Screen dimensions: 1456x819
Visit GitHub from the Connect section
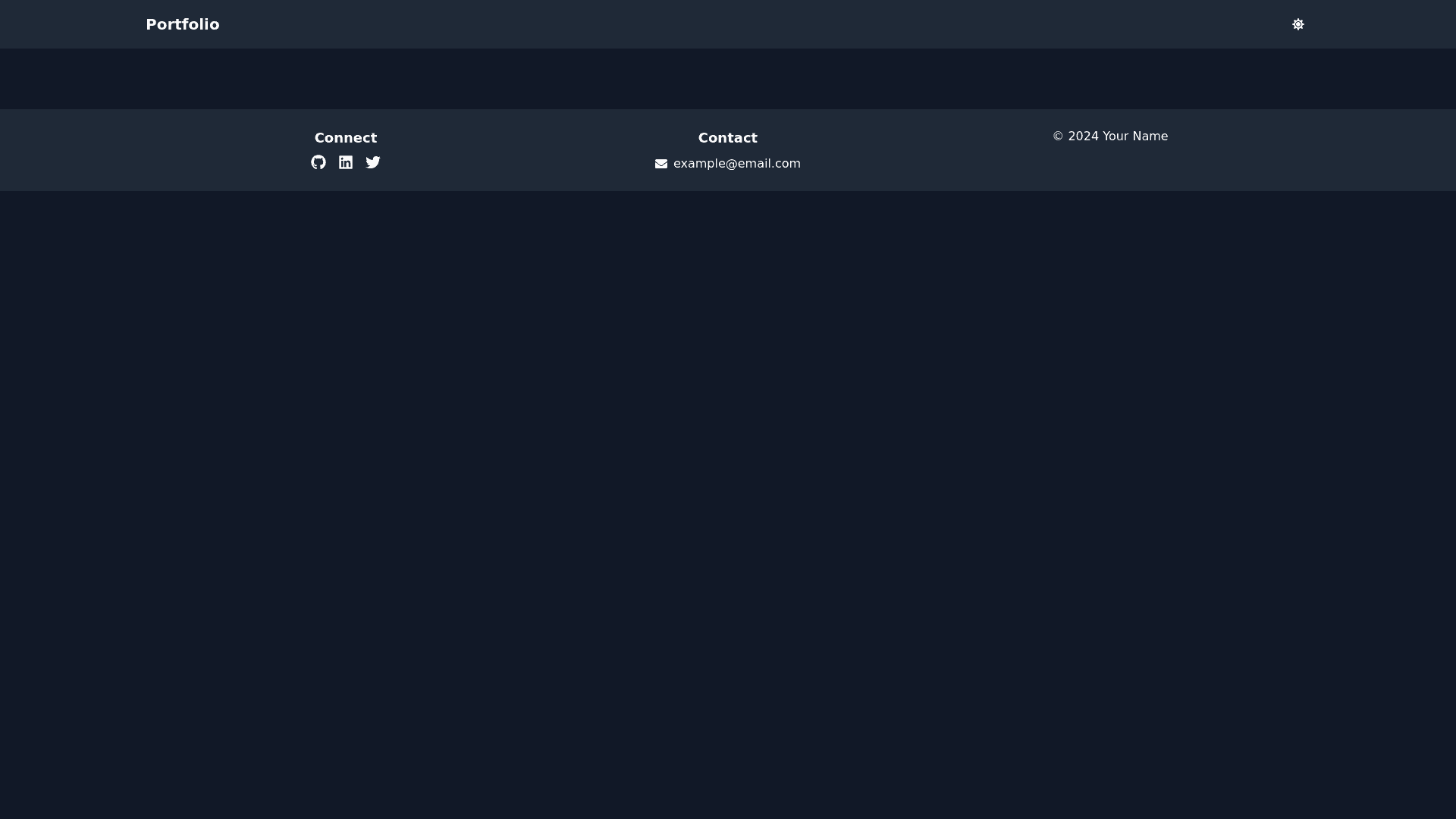pos(318,162)
